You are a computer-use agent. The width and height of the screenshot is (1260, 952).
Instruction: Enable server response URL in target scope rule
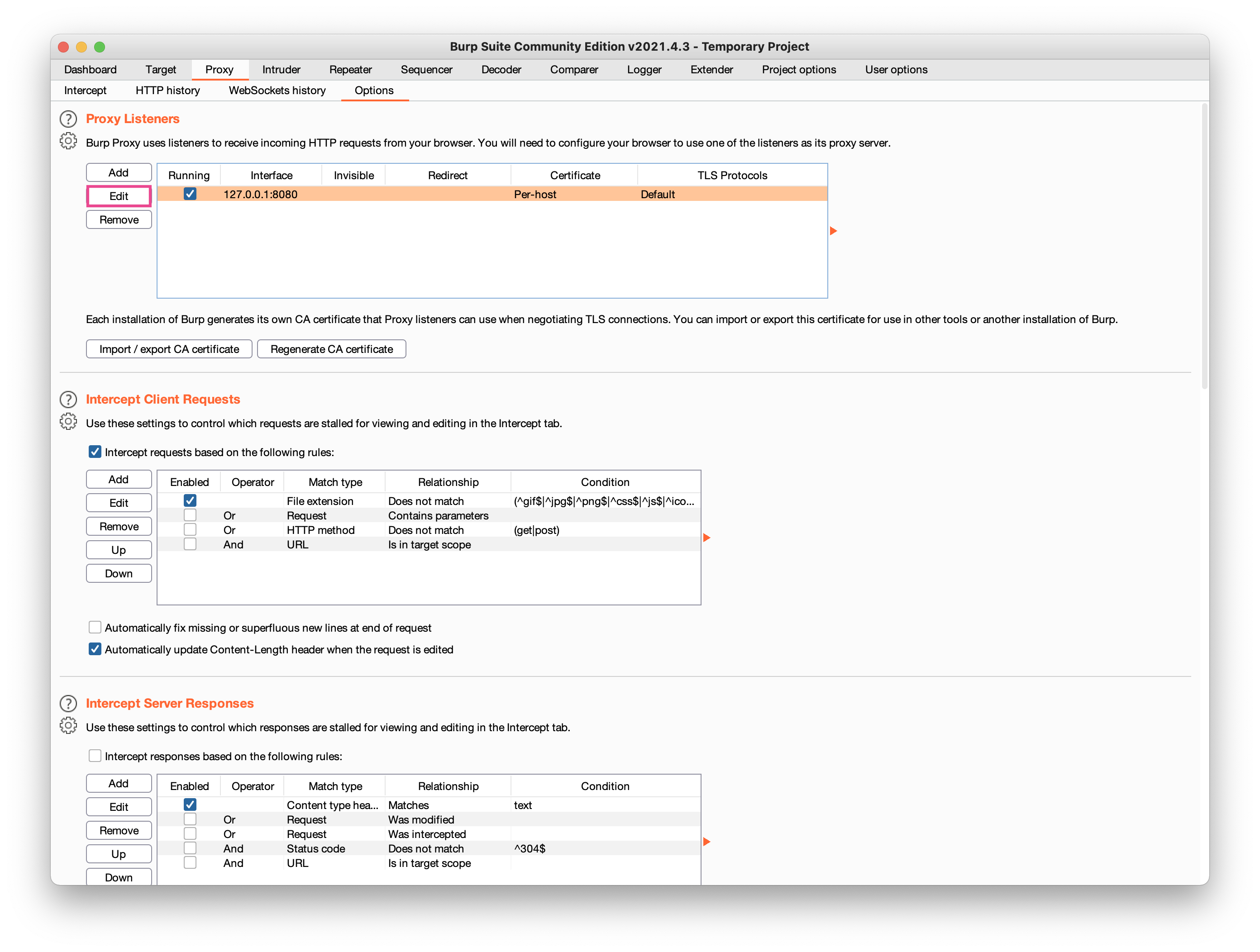[190, 862]
